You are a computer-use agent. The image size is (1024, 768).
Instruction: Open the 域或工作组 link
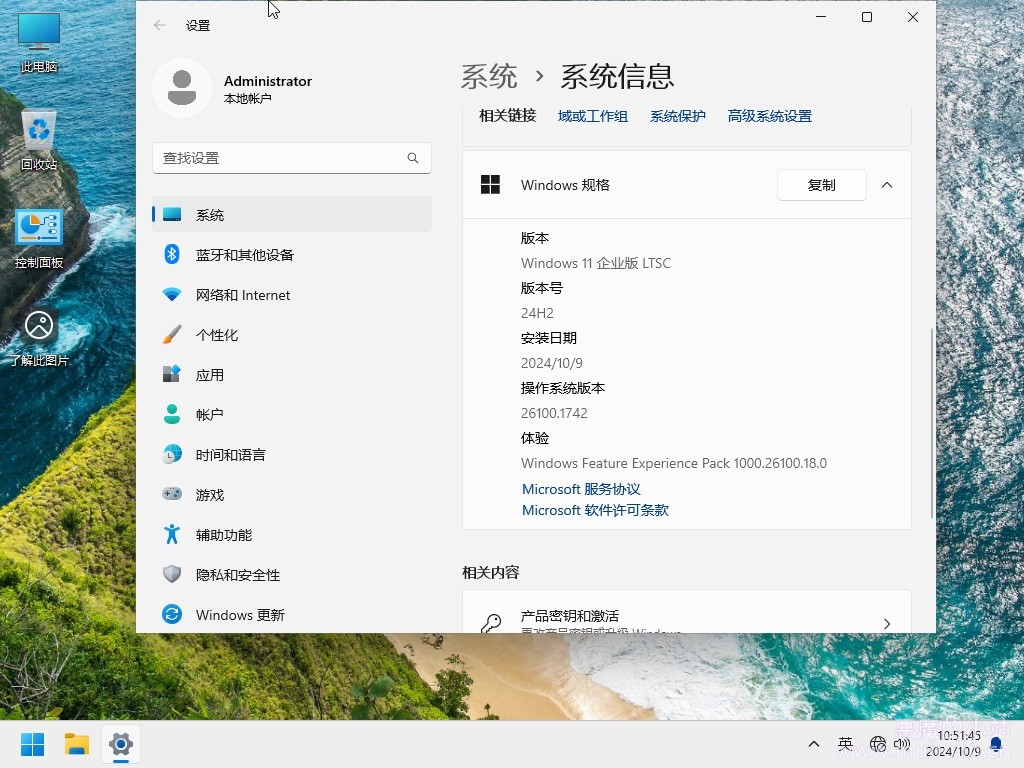pyautogui.click(x=593, y=116)
